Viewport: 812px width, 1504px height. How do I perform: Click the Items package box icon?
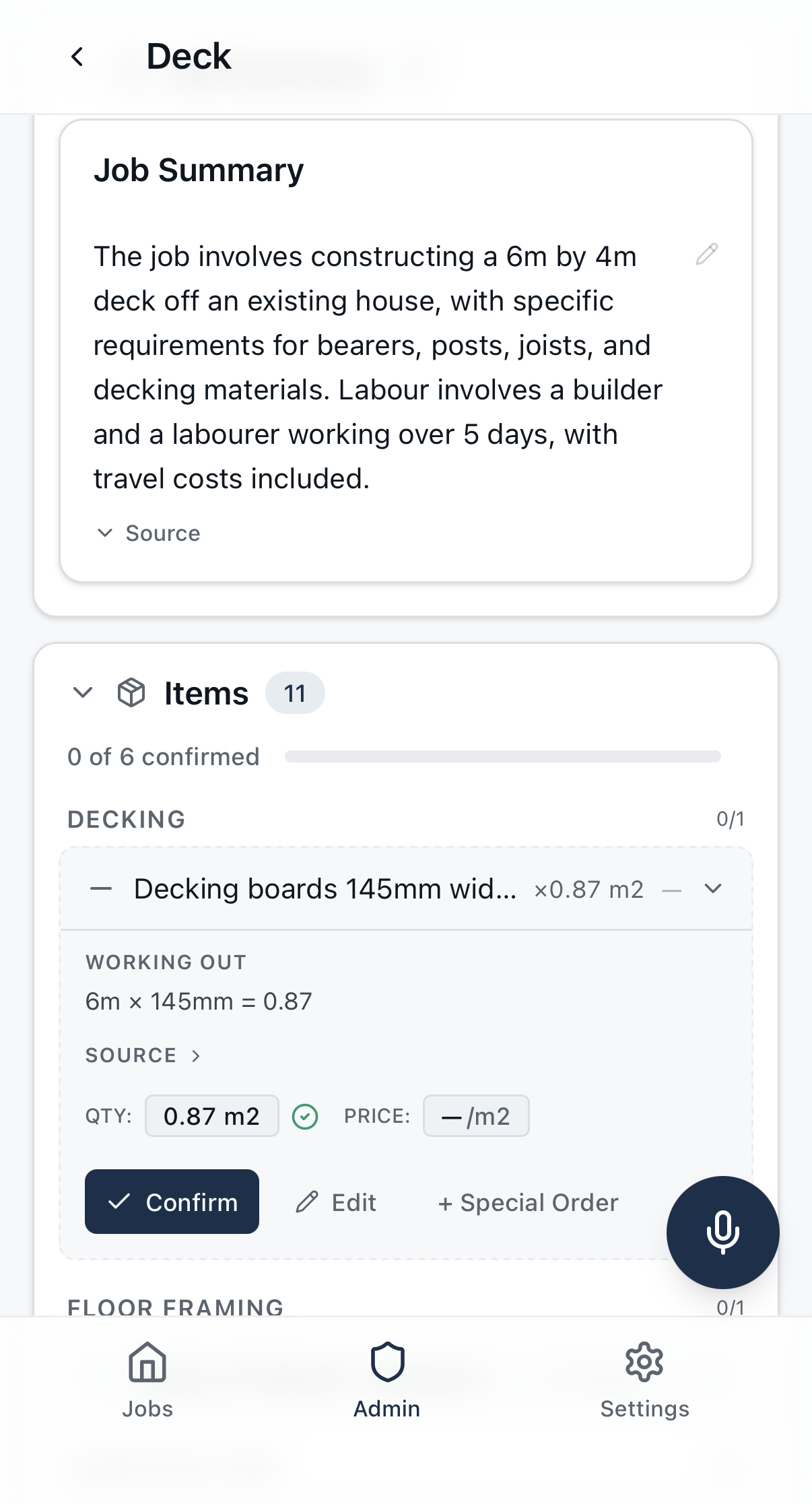pyautogui.click(x=131, y=692)
